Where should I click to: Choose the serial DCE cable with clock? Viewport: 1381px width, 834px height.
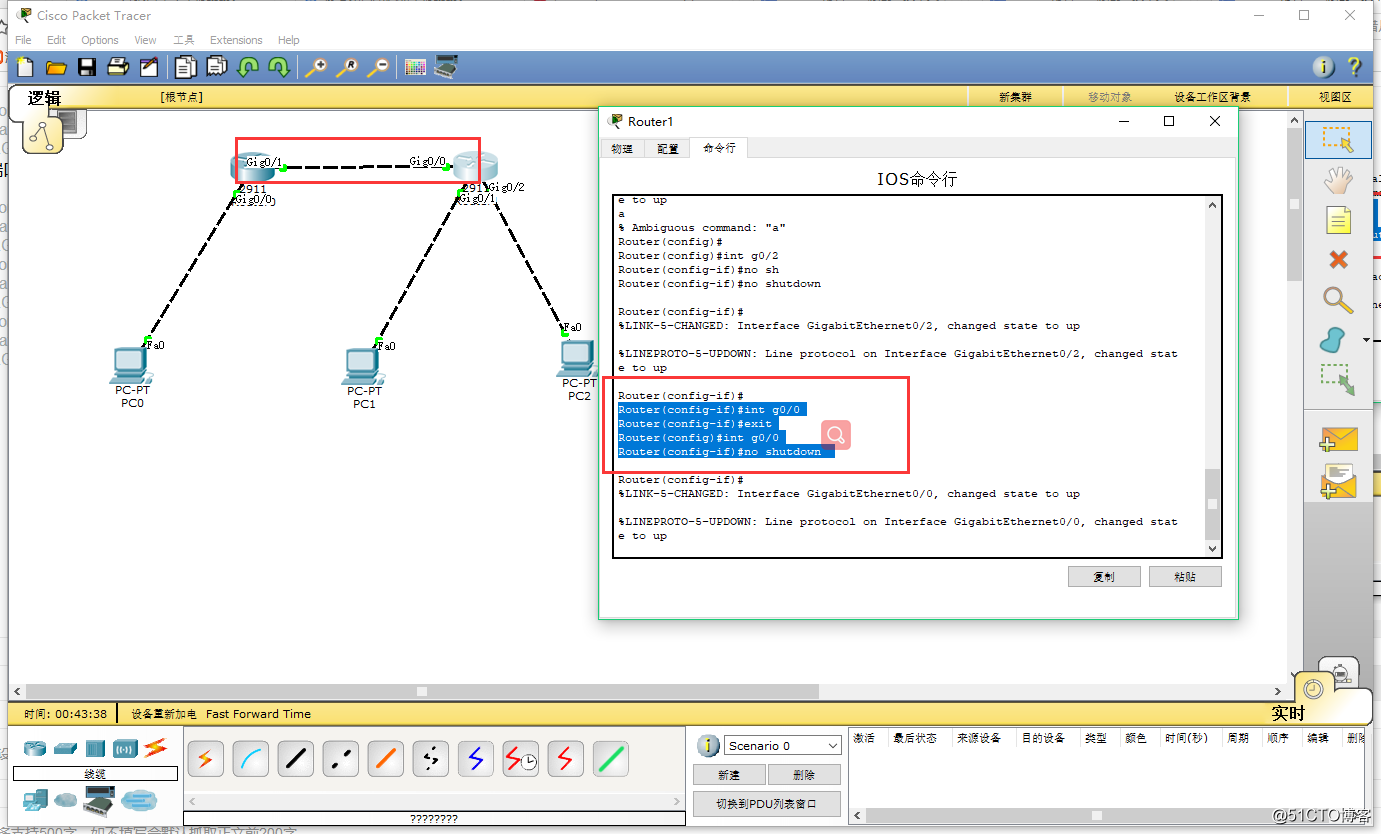pyautogui.click(x=520, y=759)
